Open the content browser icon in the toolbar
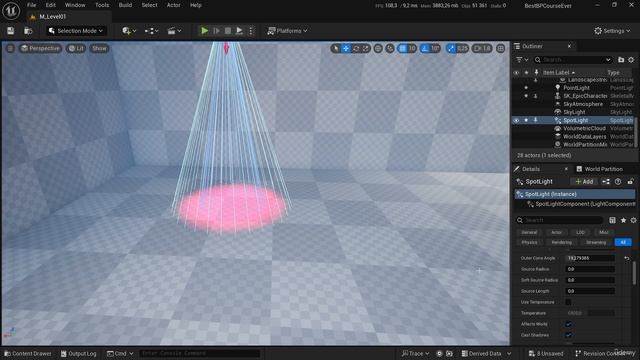 tap(28, 31)
